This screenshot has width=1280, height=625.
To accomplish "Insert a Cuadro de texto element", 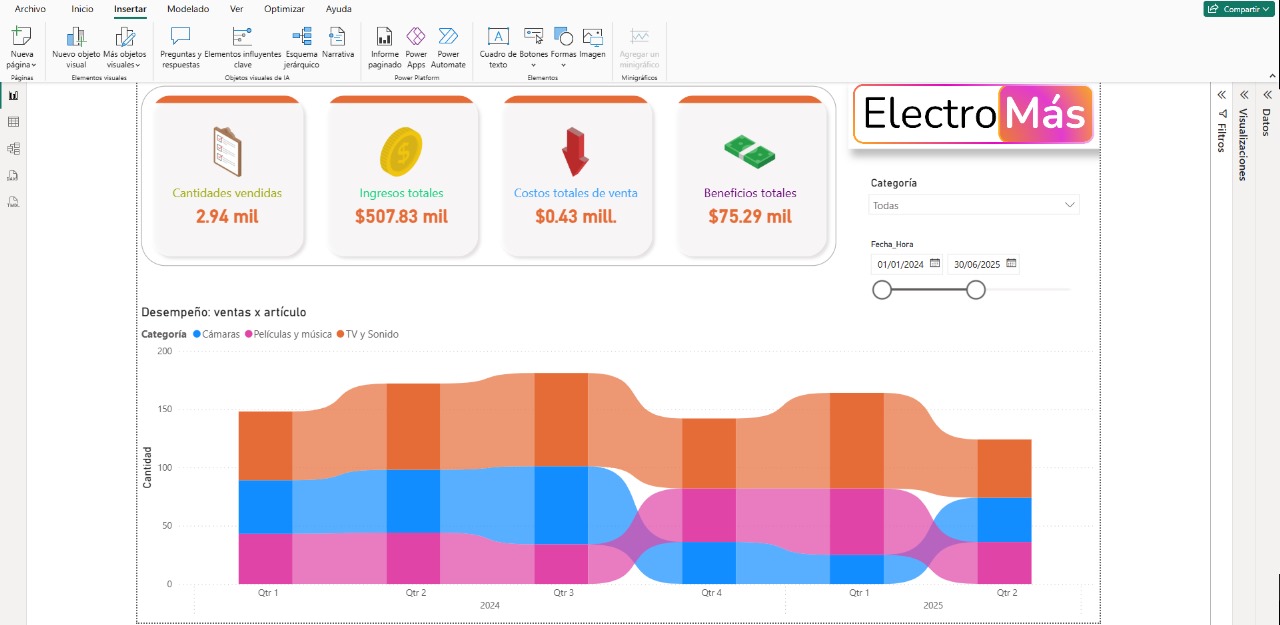I will point(498,47).
